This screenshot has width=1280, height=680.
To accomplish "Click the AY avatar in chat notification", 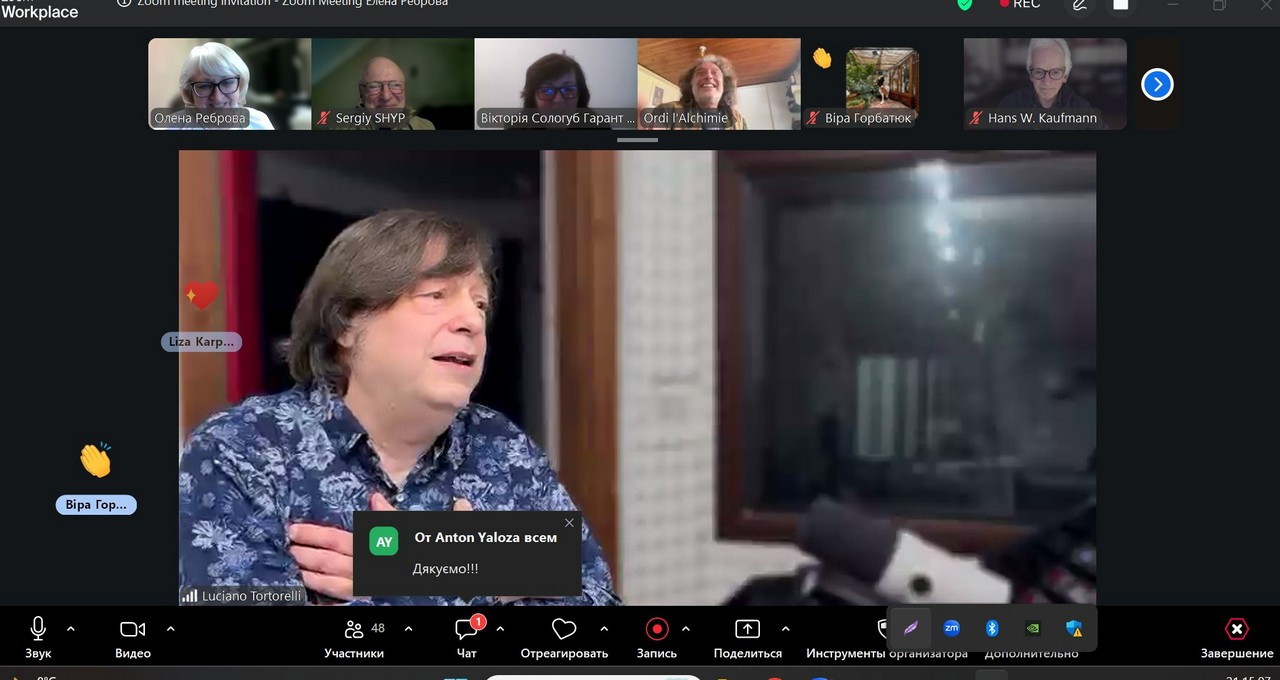I will point(384,541).
